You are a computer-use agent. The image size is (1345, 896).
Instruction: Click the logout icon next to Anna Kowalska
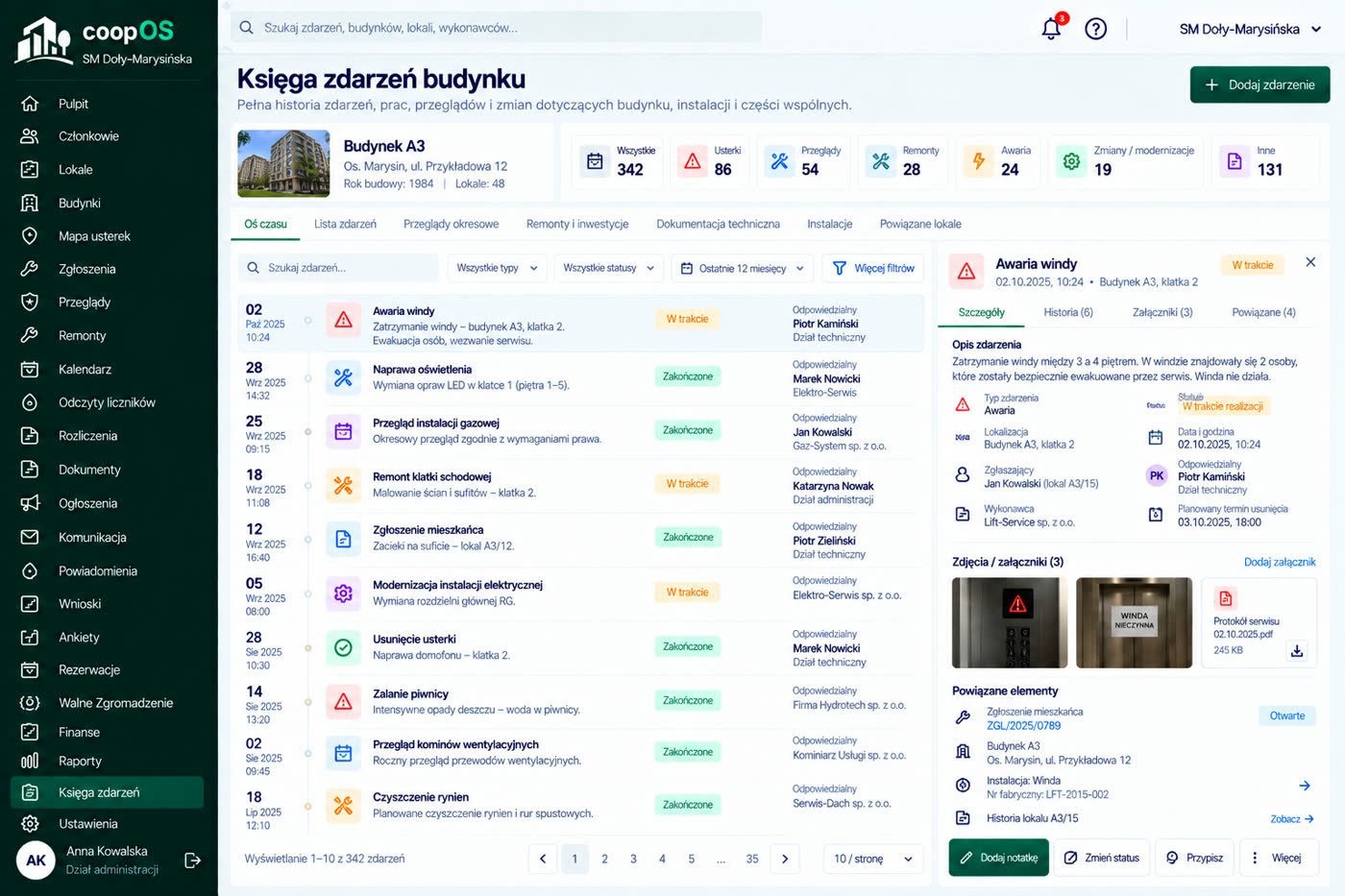coord(192,860)
